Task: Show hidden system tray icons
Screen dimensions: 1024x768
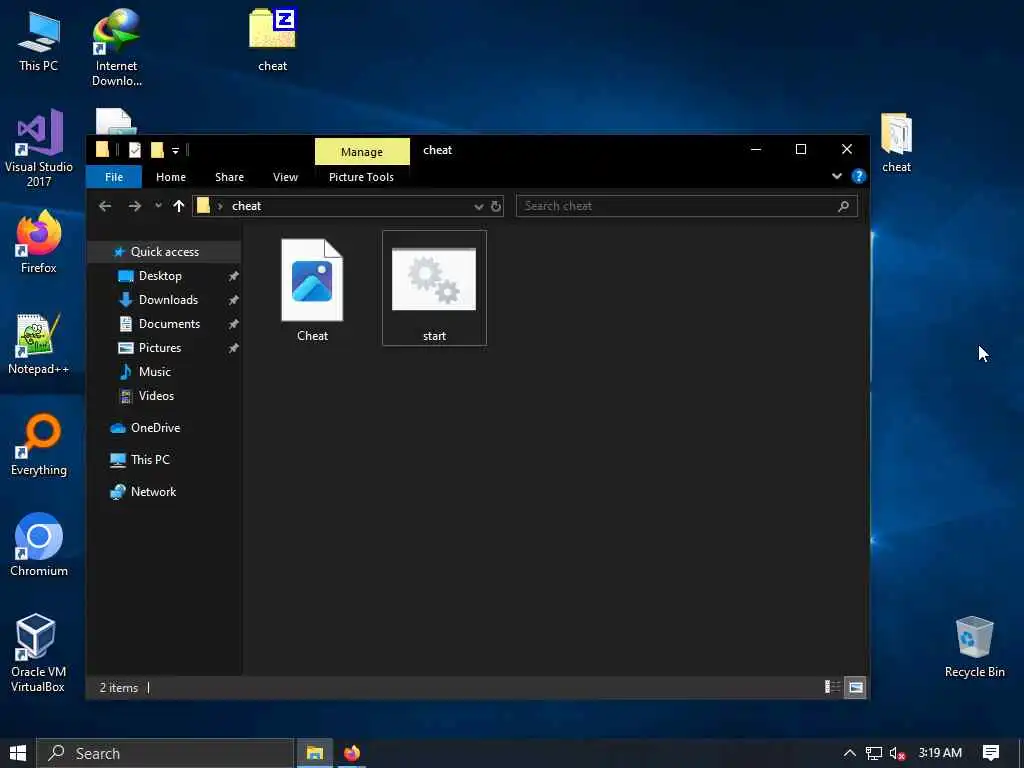Action: coord(849,753)
